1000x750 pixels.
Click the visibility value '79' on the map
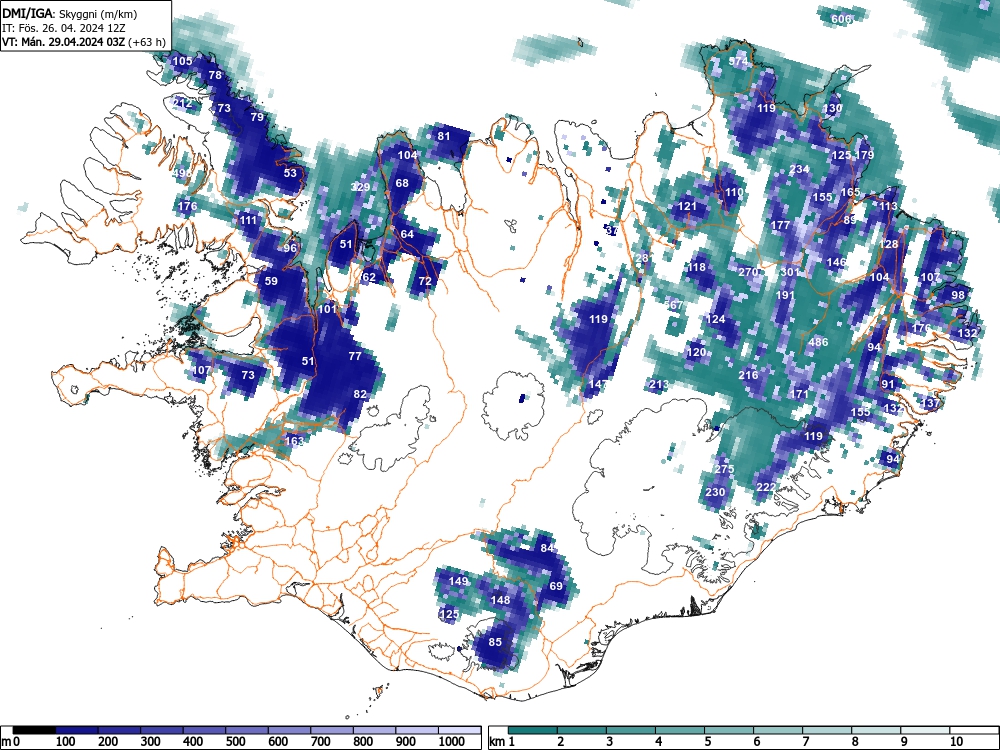(257, 117)
